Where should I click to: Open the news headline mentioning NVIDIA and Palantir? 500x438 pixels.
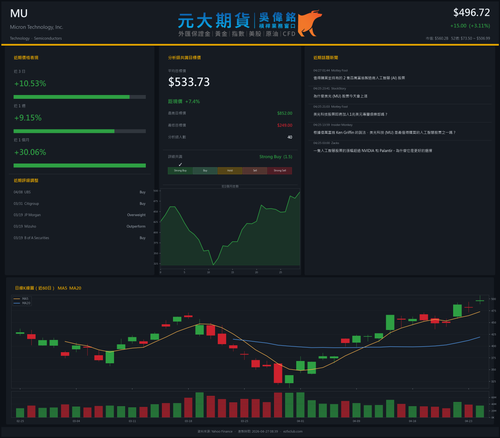tap(373, 151)
